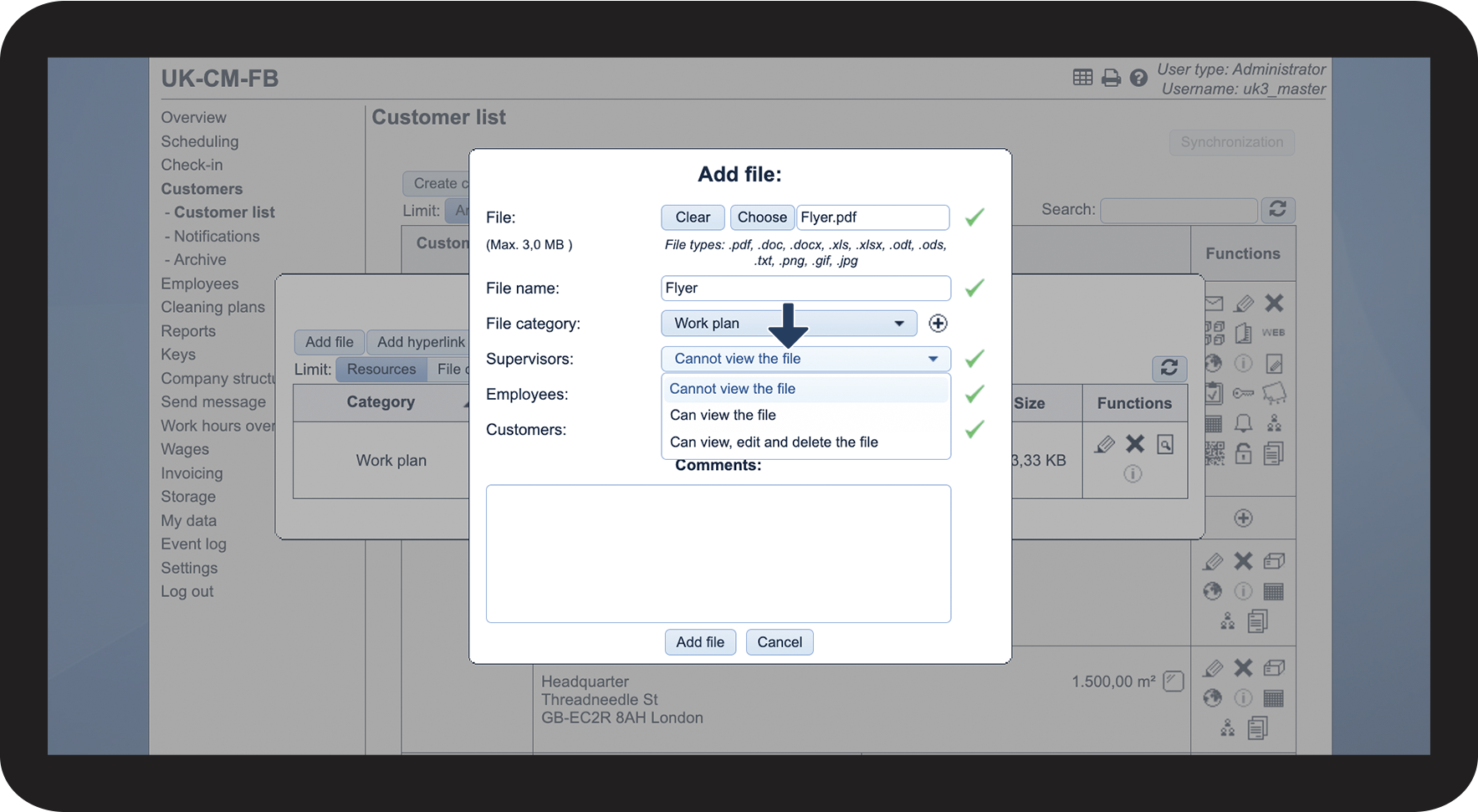
Task: Open the customer Archive
Action: (200, 260)
